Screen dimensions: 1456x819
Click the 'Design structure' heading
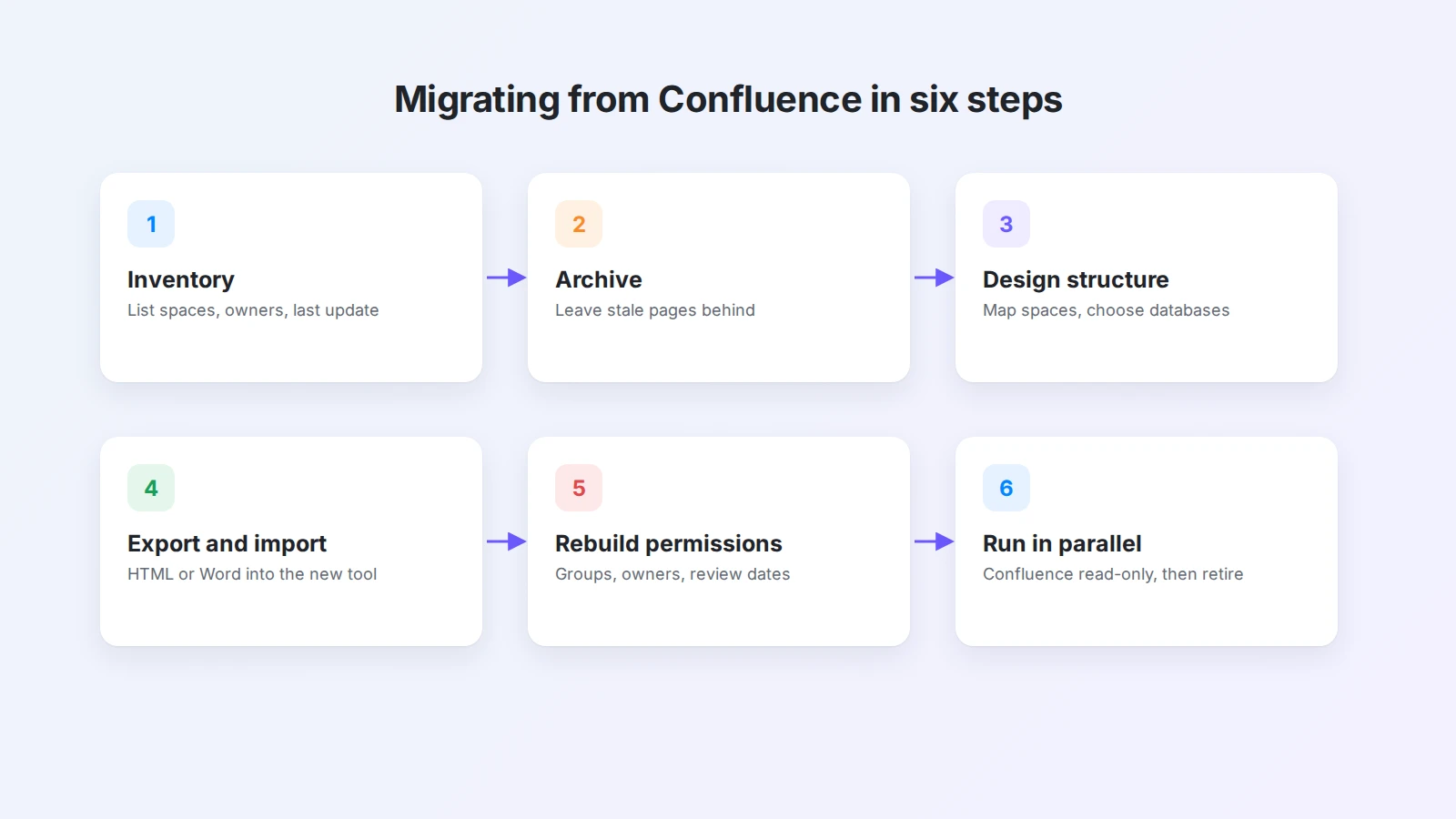[x=1076, y=279]
